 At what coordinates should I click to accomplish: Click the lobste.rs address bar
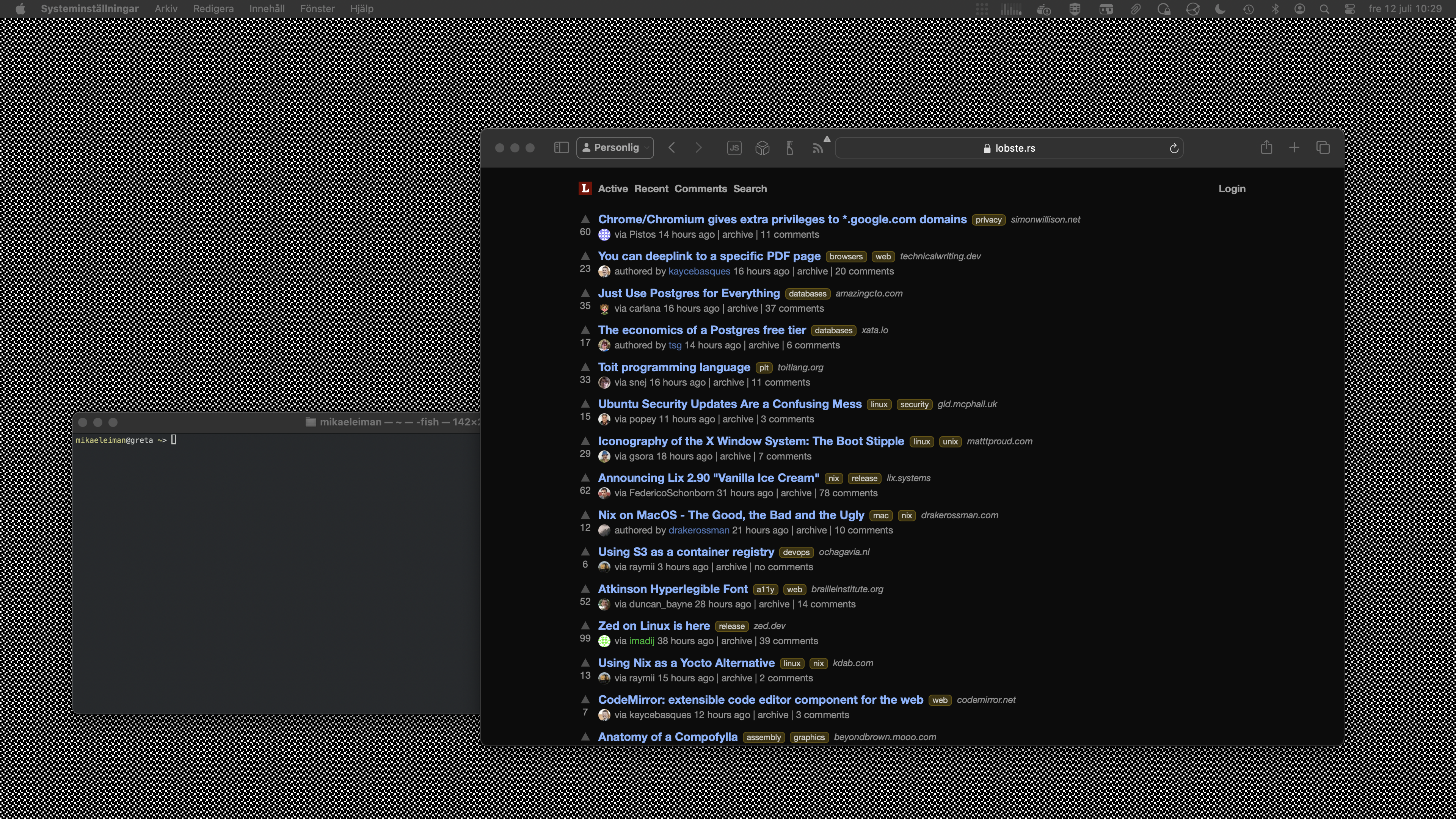(1009, 148)
